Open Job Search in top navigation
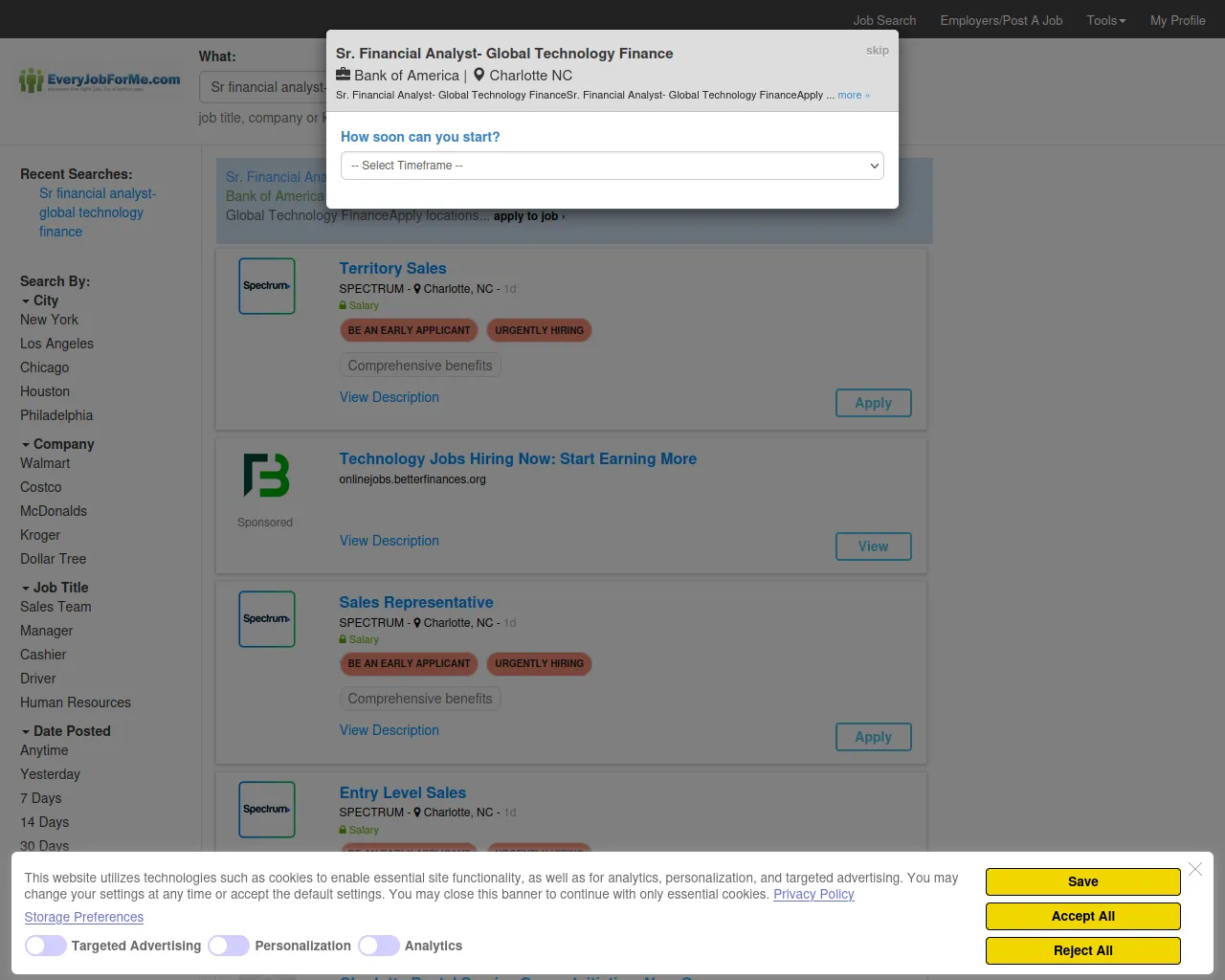1225x980 pixels. 884,20
